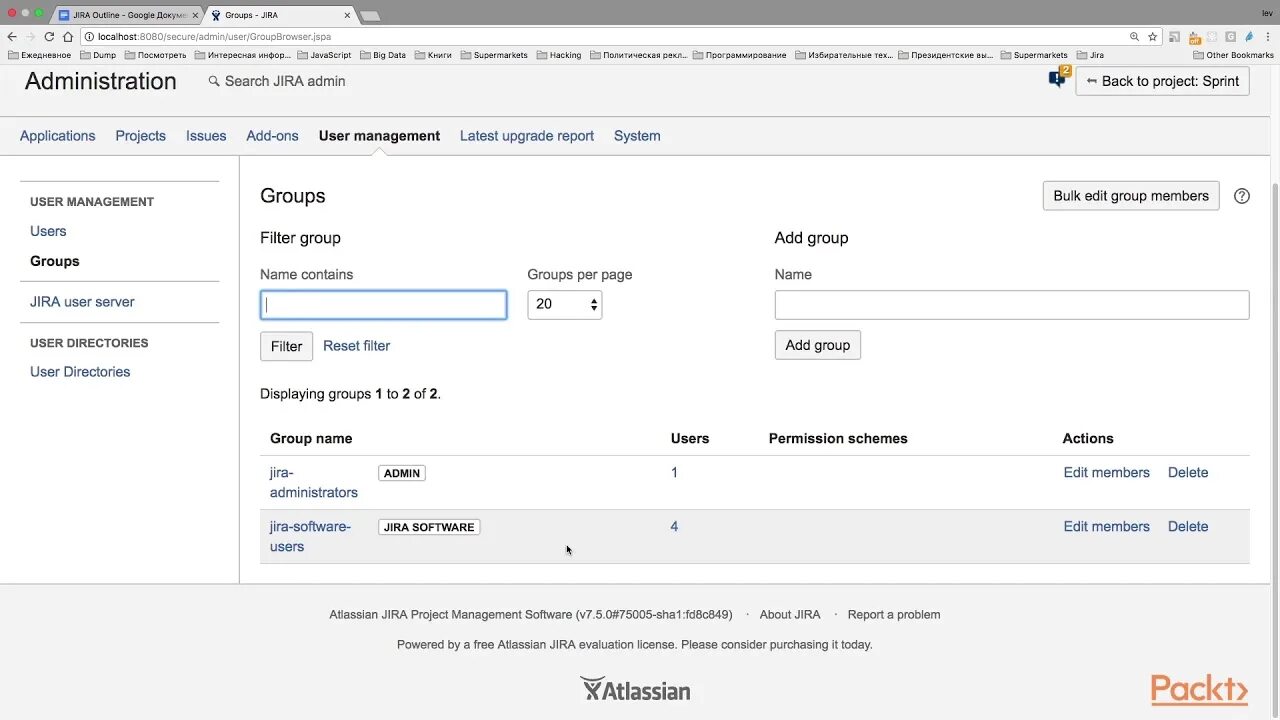The height and width of the screenshot is (720, 1280).
Task: Edit members of jira-administrators
Action: 1106,472
